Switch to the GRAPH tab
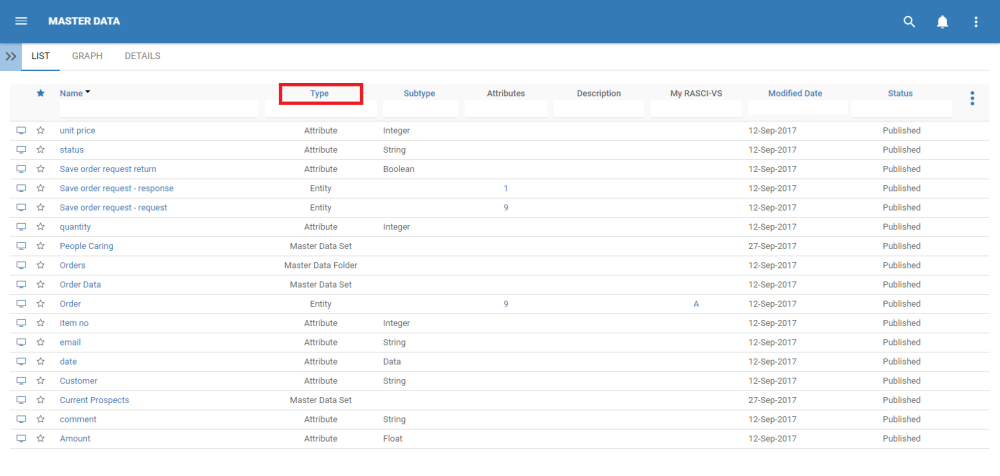Viewport: 1000px width, 476px height. point(87,56)
